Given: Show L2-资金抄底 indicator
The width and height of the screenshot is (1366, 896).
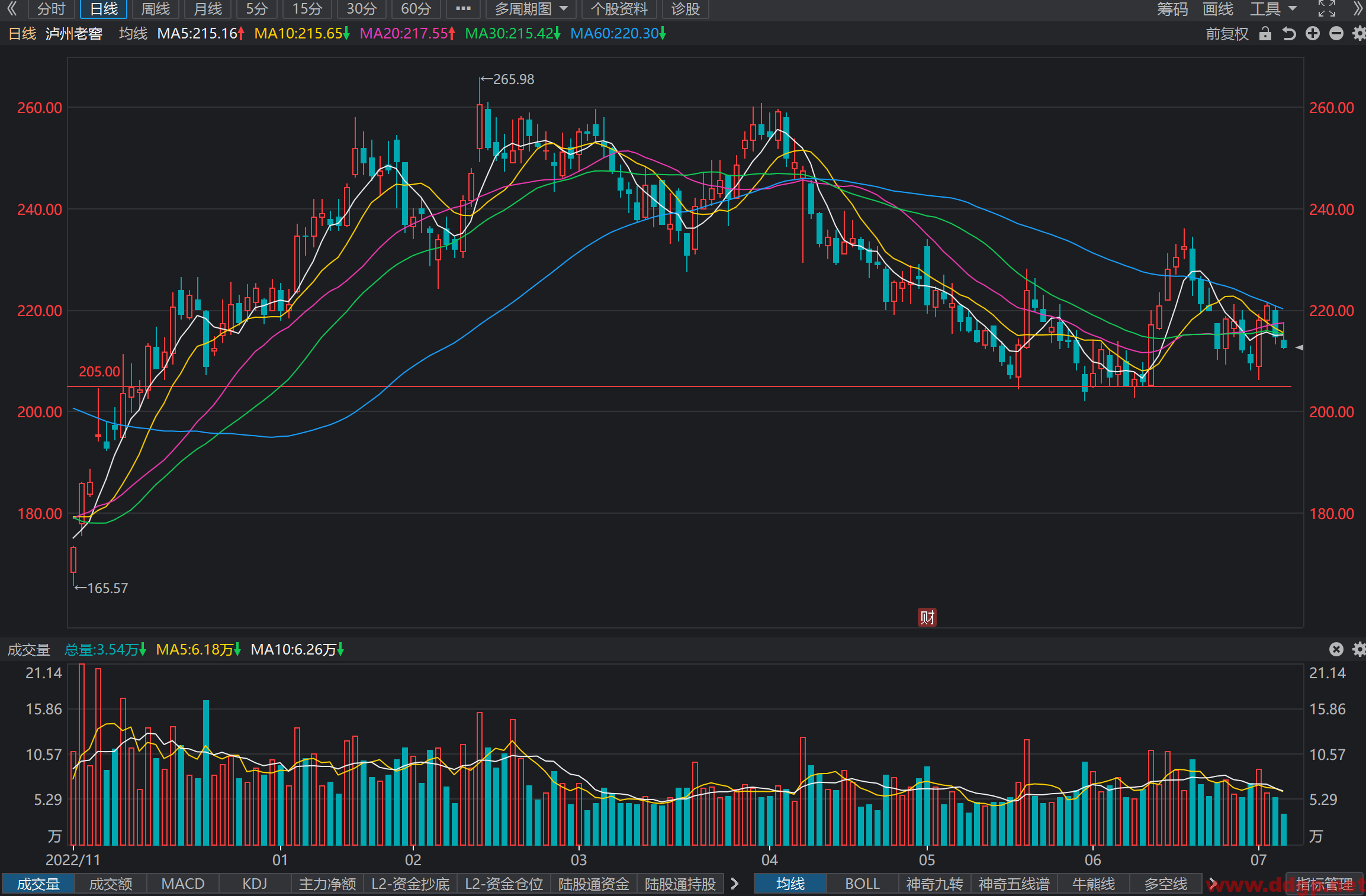Looking at the screenshot, I should click(410, 884).
